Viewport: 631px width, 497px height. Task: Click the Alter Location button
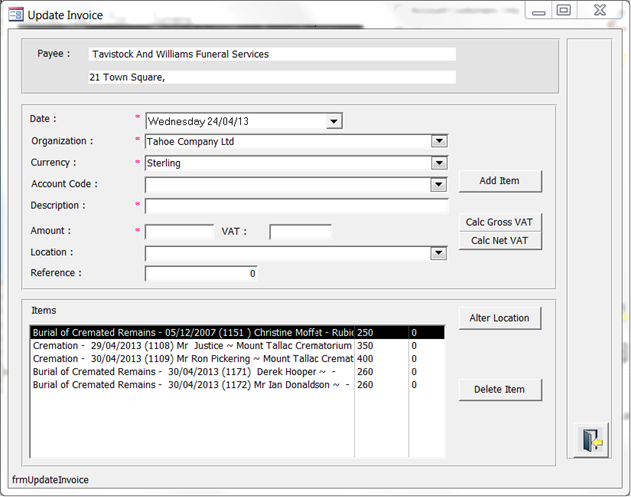(x=500, y=318)
